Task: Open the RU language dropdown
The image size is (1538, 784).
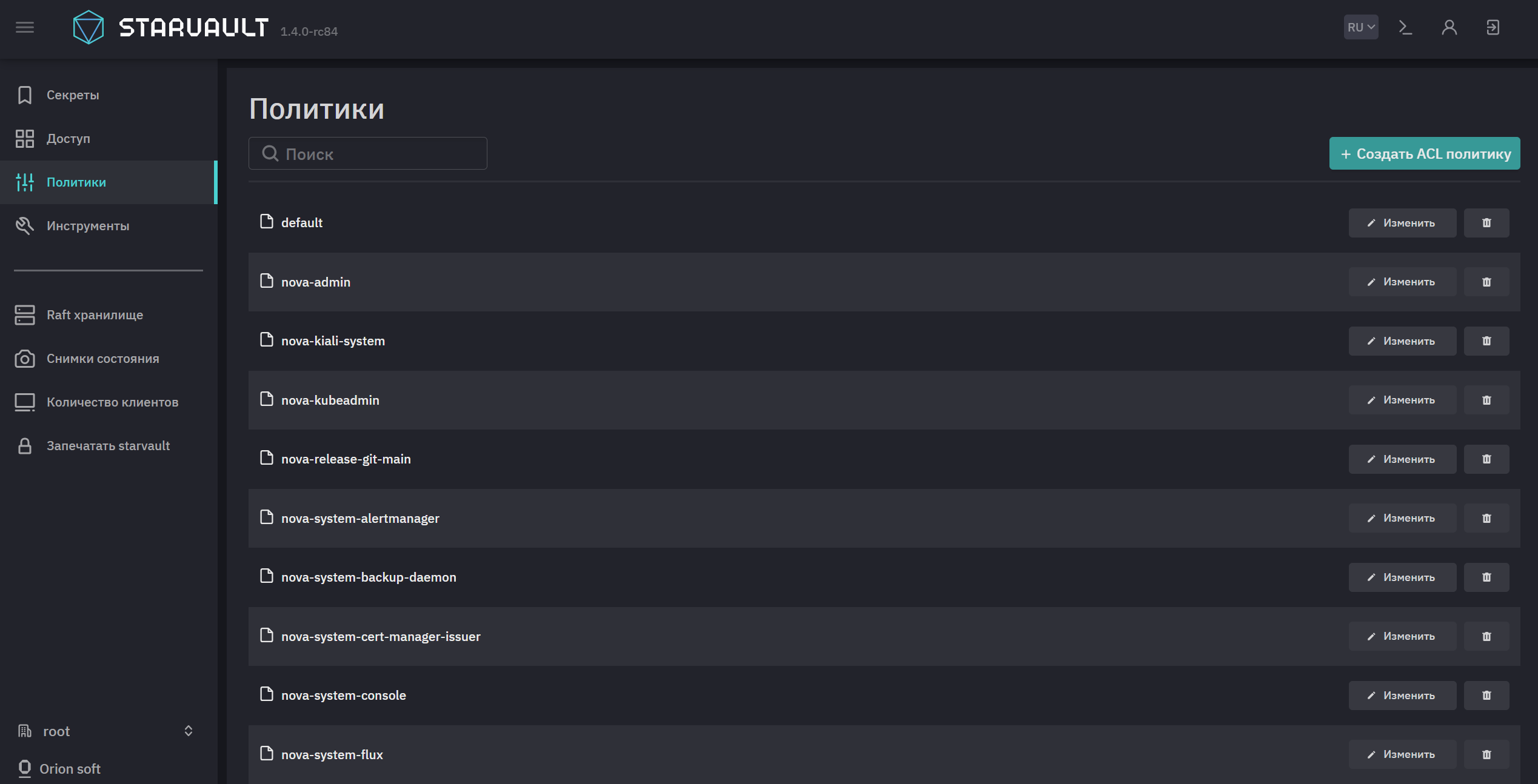Action: pyautogui.click(x=1360, y=27)
